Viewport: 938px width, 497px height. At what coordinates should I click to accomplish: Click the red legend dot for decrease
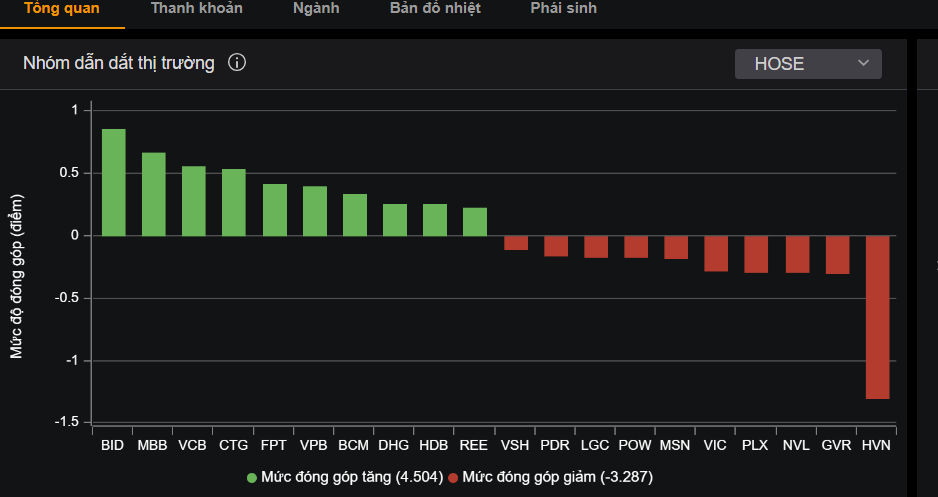454,477
